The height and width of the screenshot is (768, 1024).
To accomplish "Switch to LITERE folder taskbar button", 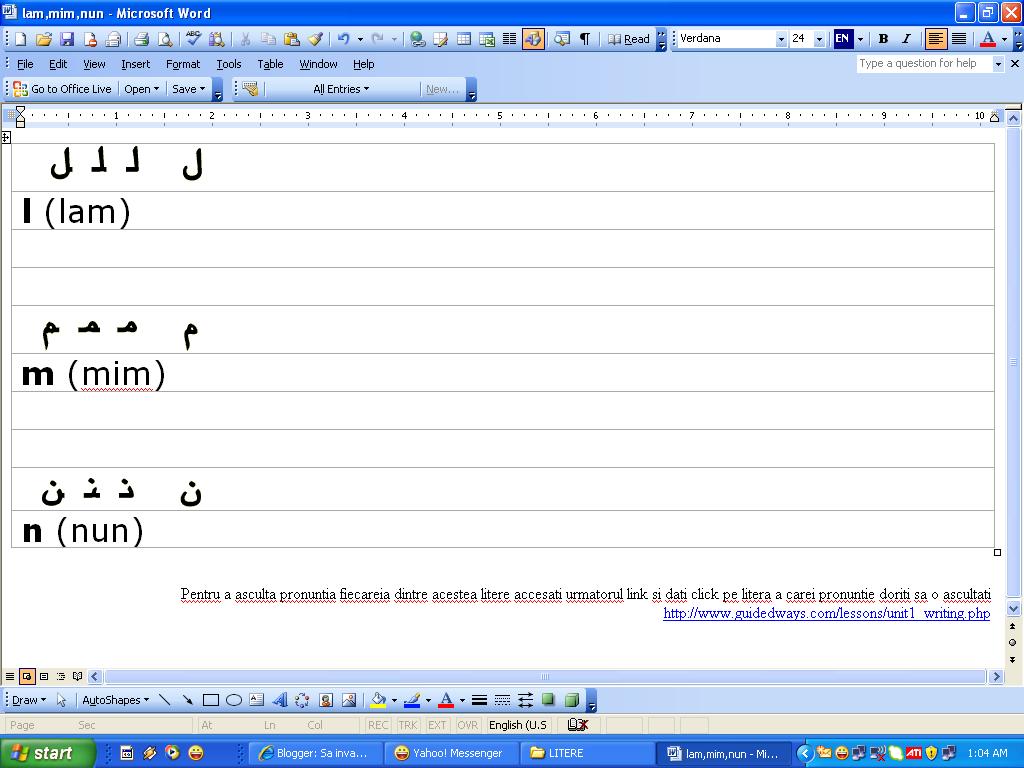I will point(586,753).
